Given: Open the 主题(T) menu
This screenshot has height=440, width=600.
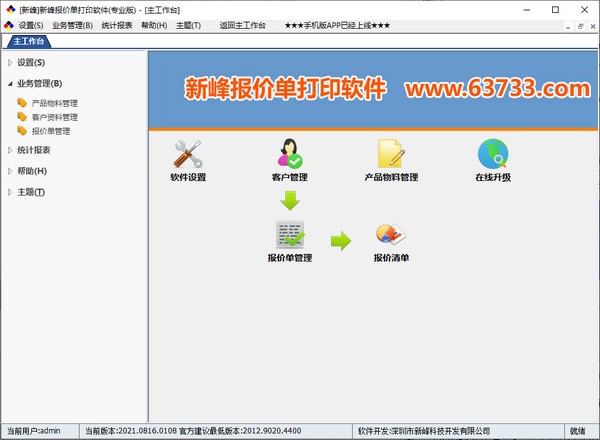Looking at the screenshot, I should pos(188,26).
